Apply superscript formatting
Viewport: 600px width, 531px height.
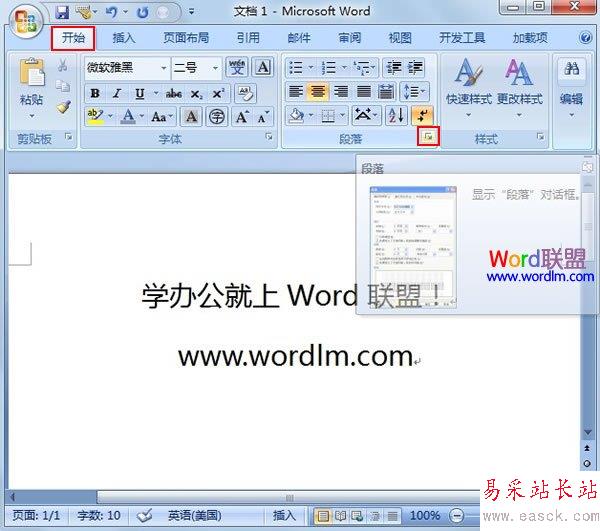click(218, 93)
